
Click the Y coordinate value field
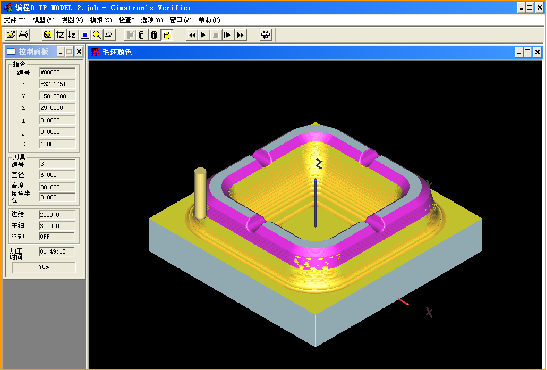pos(57,96)
